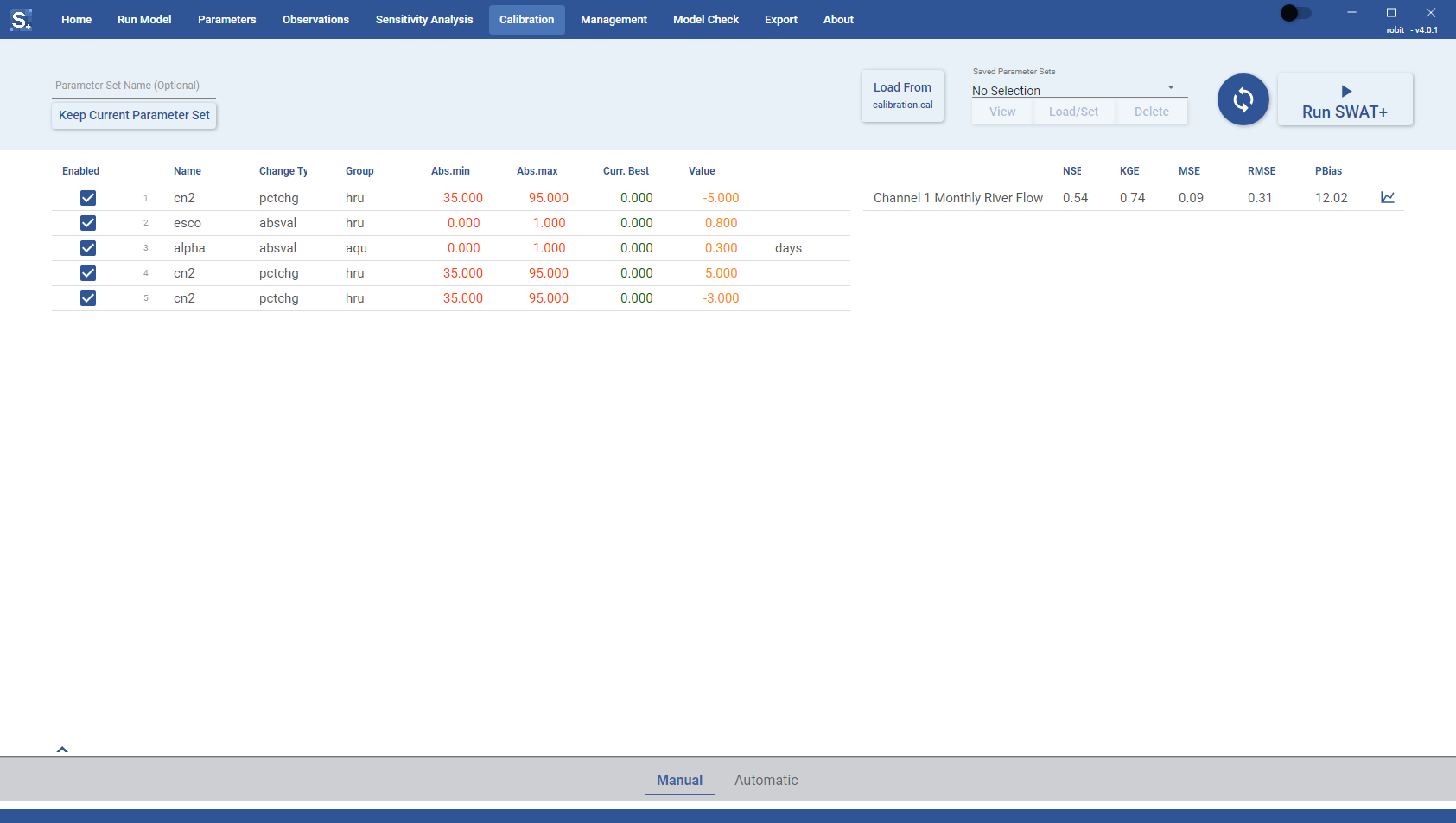Click Load From calibration.cal button

[x=902, y=96]
